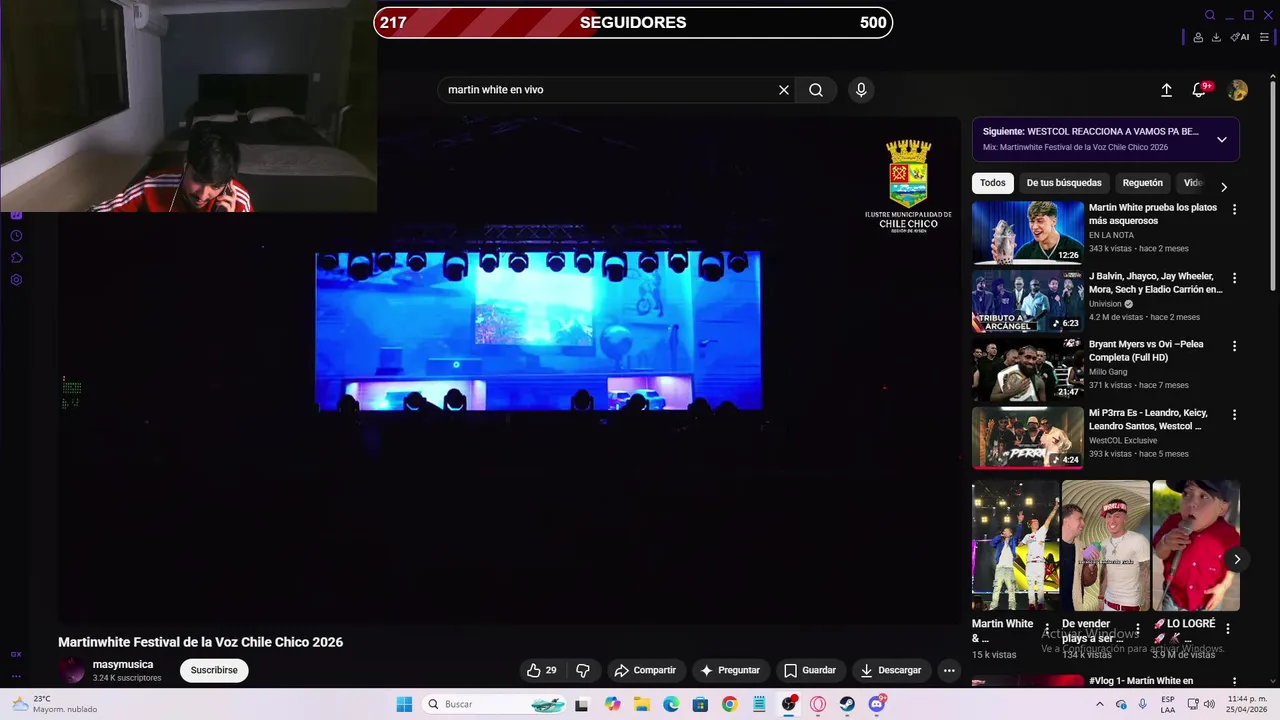The height and width of the screenshot is (720, 1280).
Task: Click the browser tab search magnifier icon
Action: coord(1210,15)
